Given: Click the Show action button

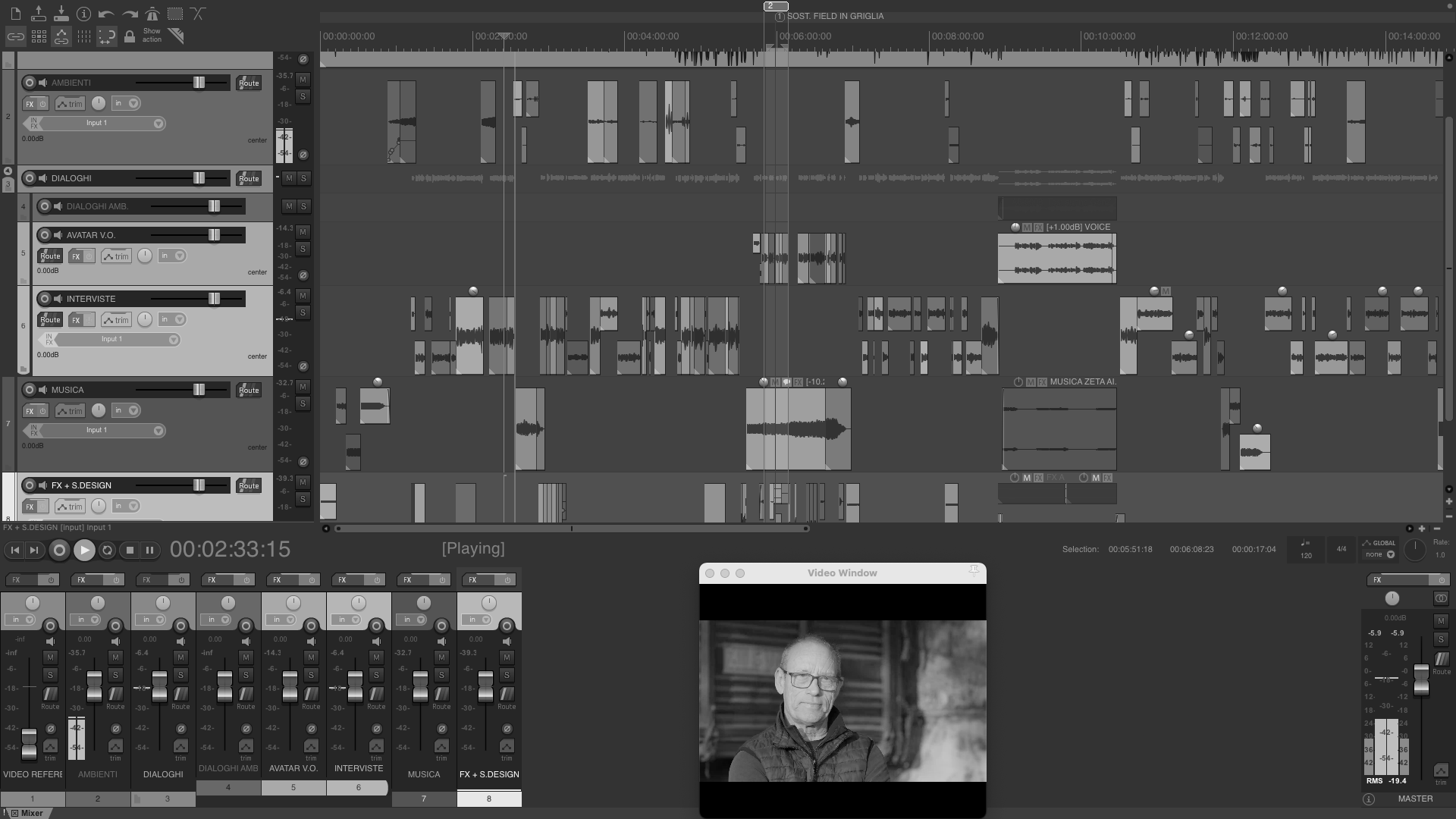Looking at the screenshot, I should 152,36.
